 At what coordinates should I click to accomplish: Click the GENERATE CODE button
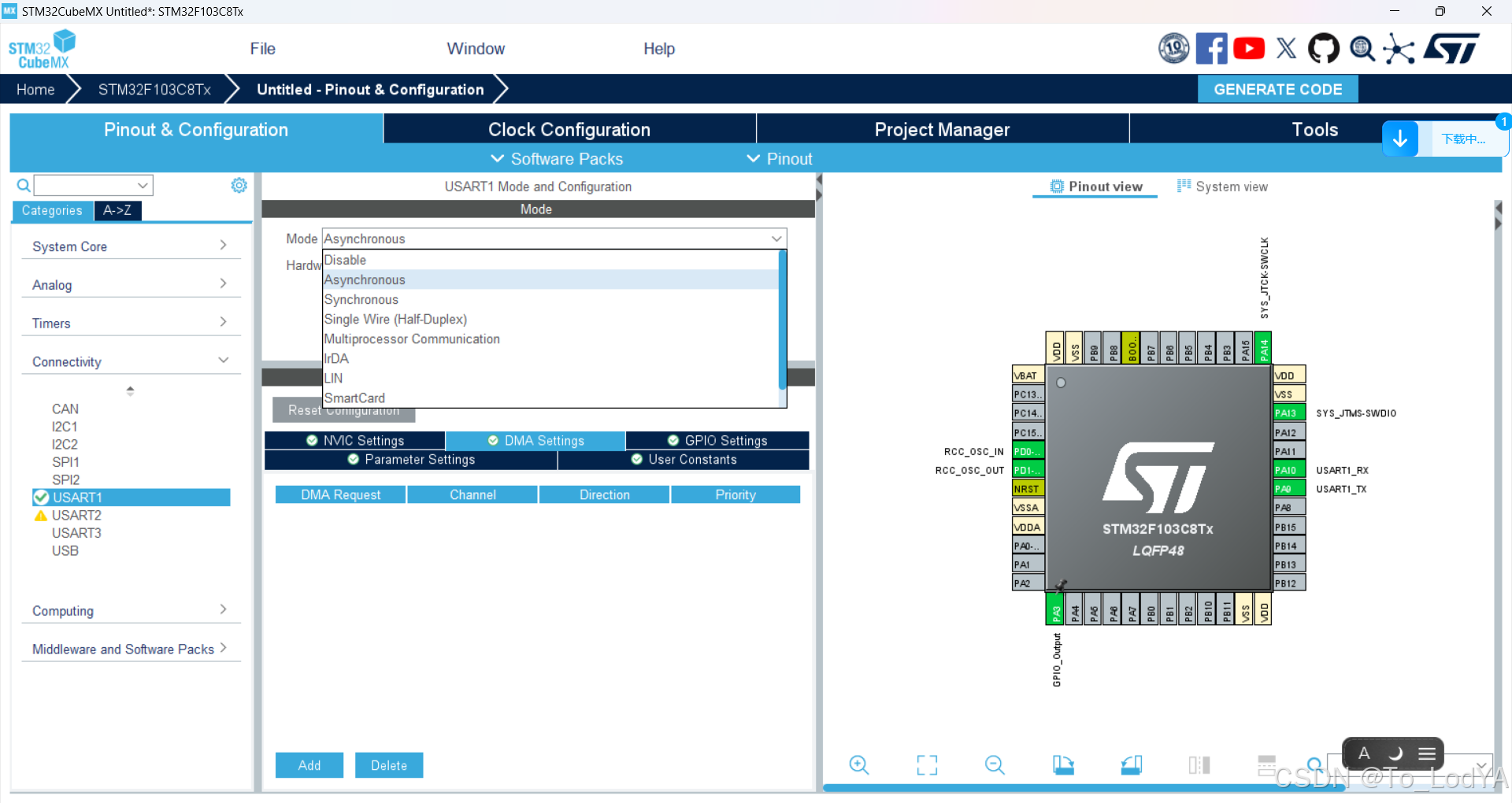(x=1277, y=89)
